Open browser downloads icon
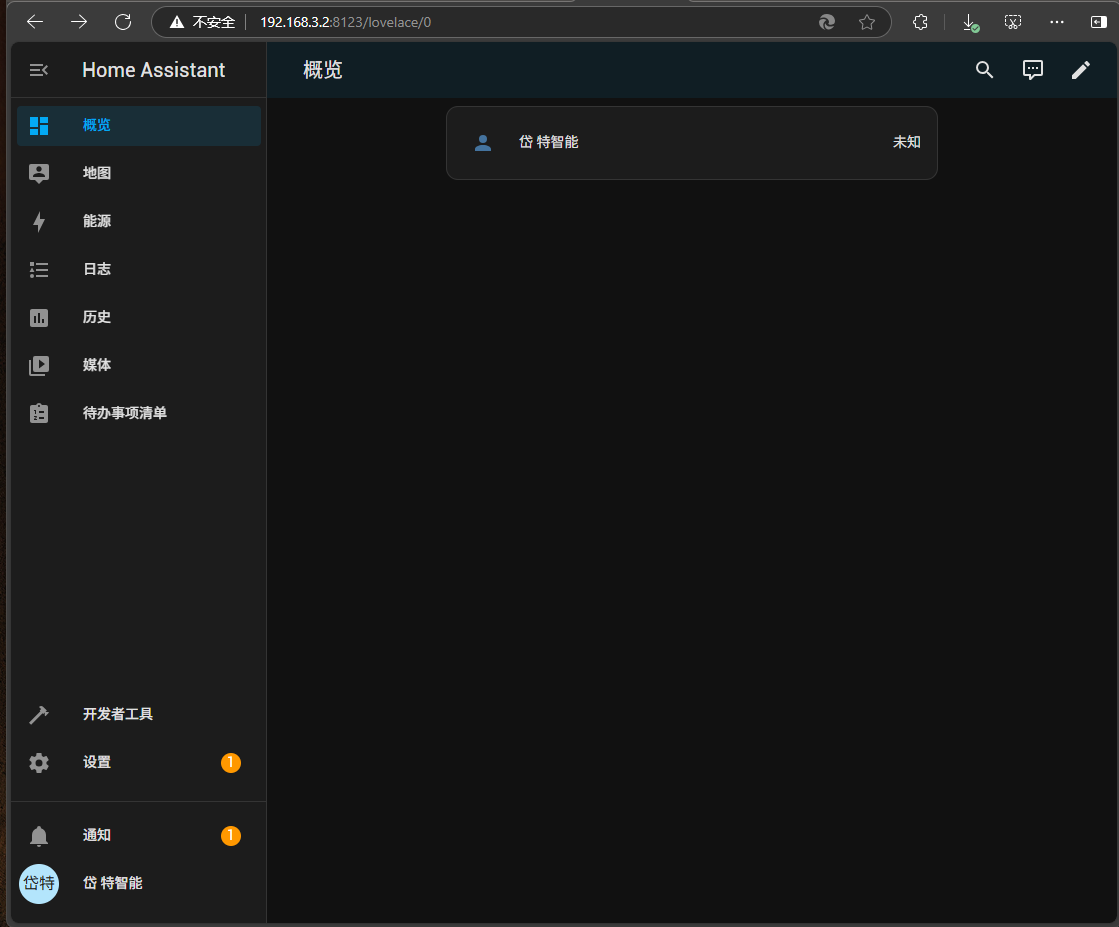 tap(968, 22)
